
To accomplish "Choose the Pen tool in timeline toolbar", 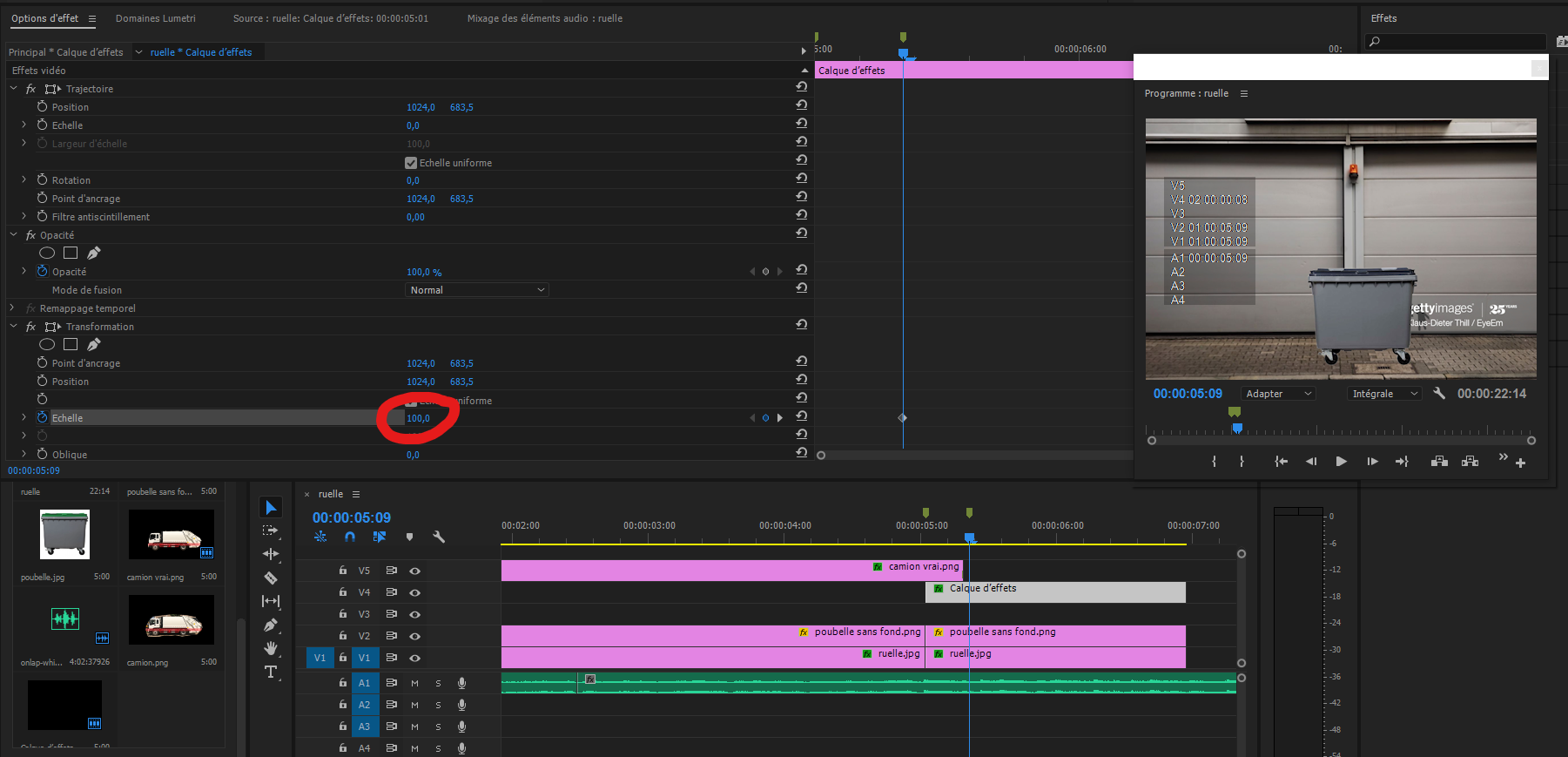I will [x=271, y=625].
